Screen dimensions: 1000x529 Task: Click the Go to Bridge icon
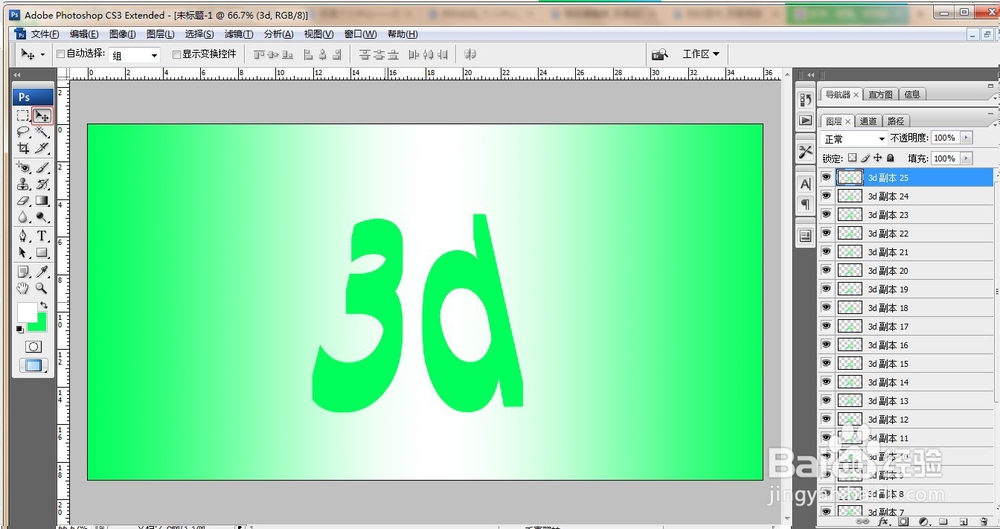pyautogui.click(x=659, y=55)
